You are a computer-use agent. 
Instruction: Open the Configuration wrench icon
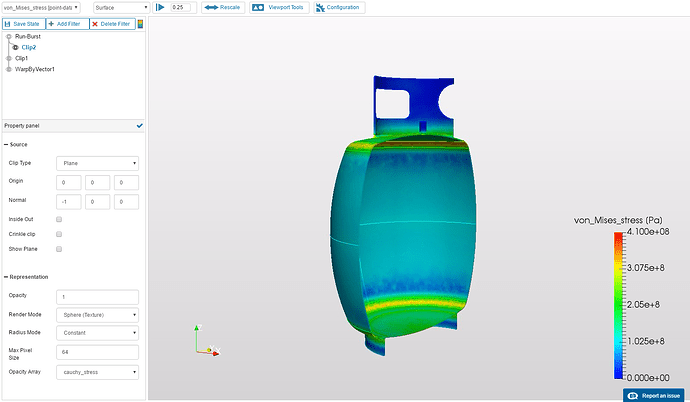coord(320,7)
